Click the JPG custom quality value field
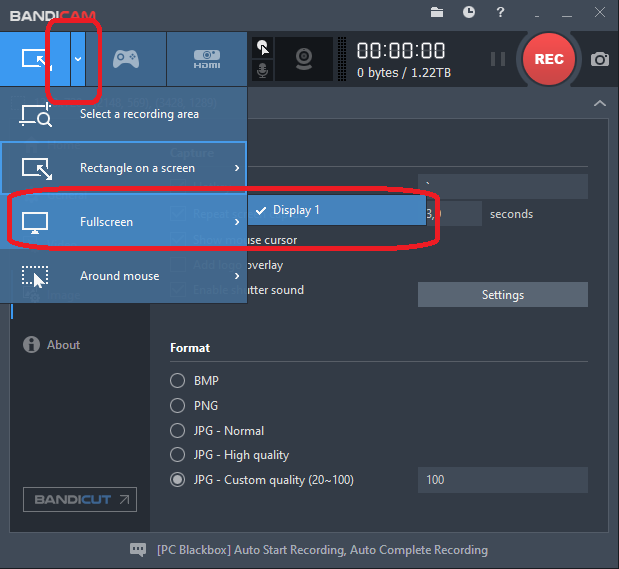Viewport: 619px width, 569px height. (502, 480)
